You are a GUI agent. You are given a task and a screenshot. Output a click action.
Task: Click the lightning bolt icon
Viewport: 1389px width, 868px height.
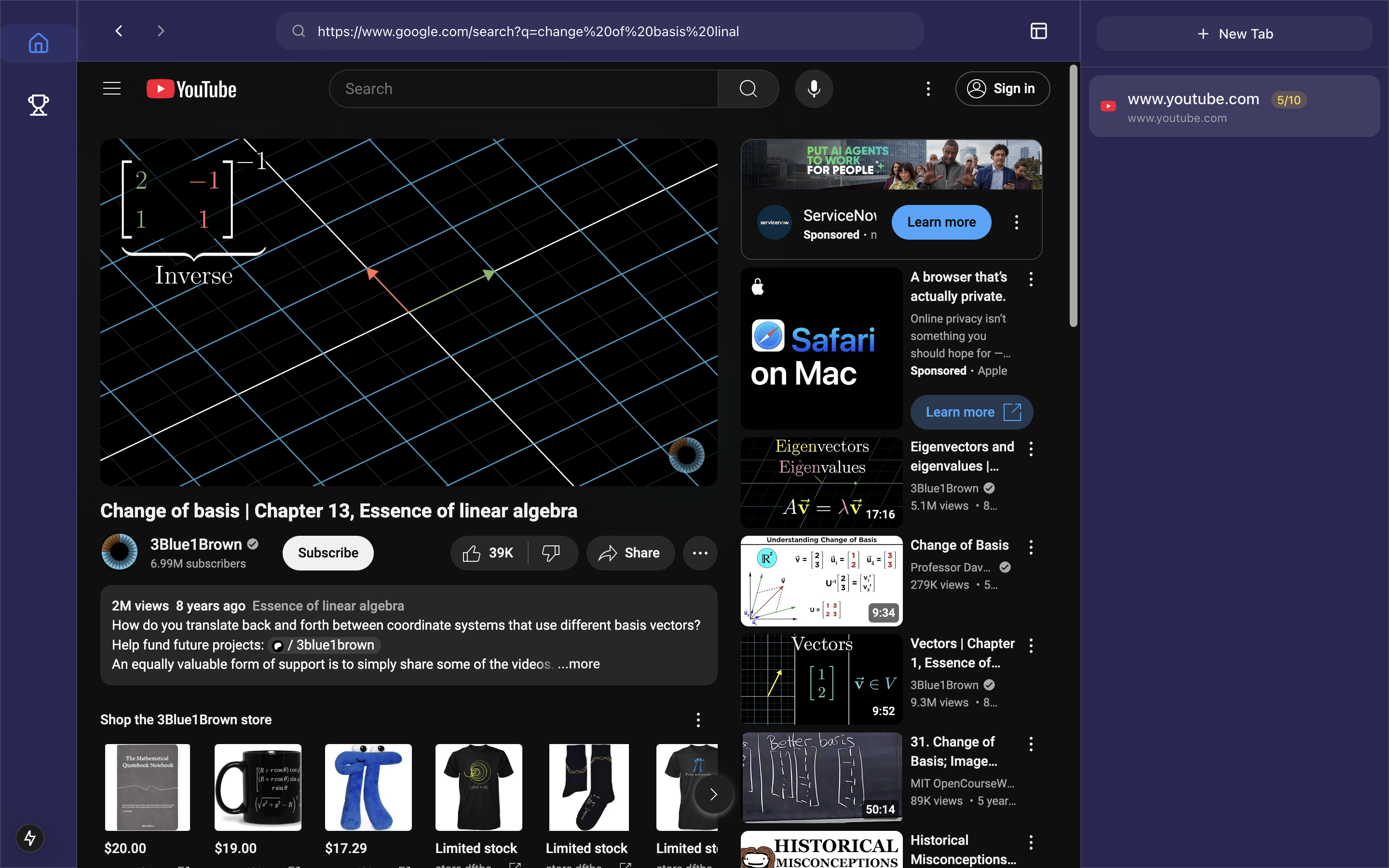30,838
